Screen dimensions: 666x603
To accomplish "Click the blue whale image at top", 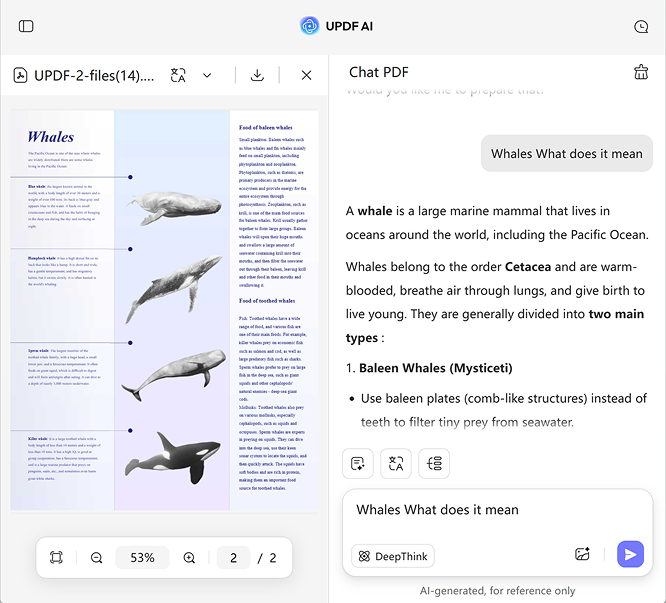I will (x=174, y=208).
